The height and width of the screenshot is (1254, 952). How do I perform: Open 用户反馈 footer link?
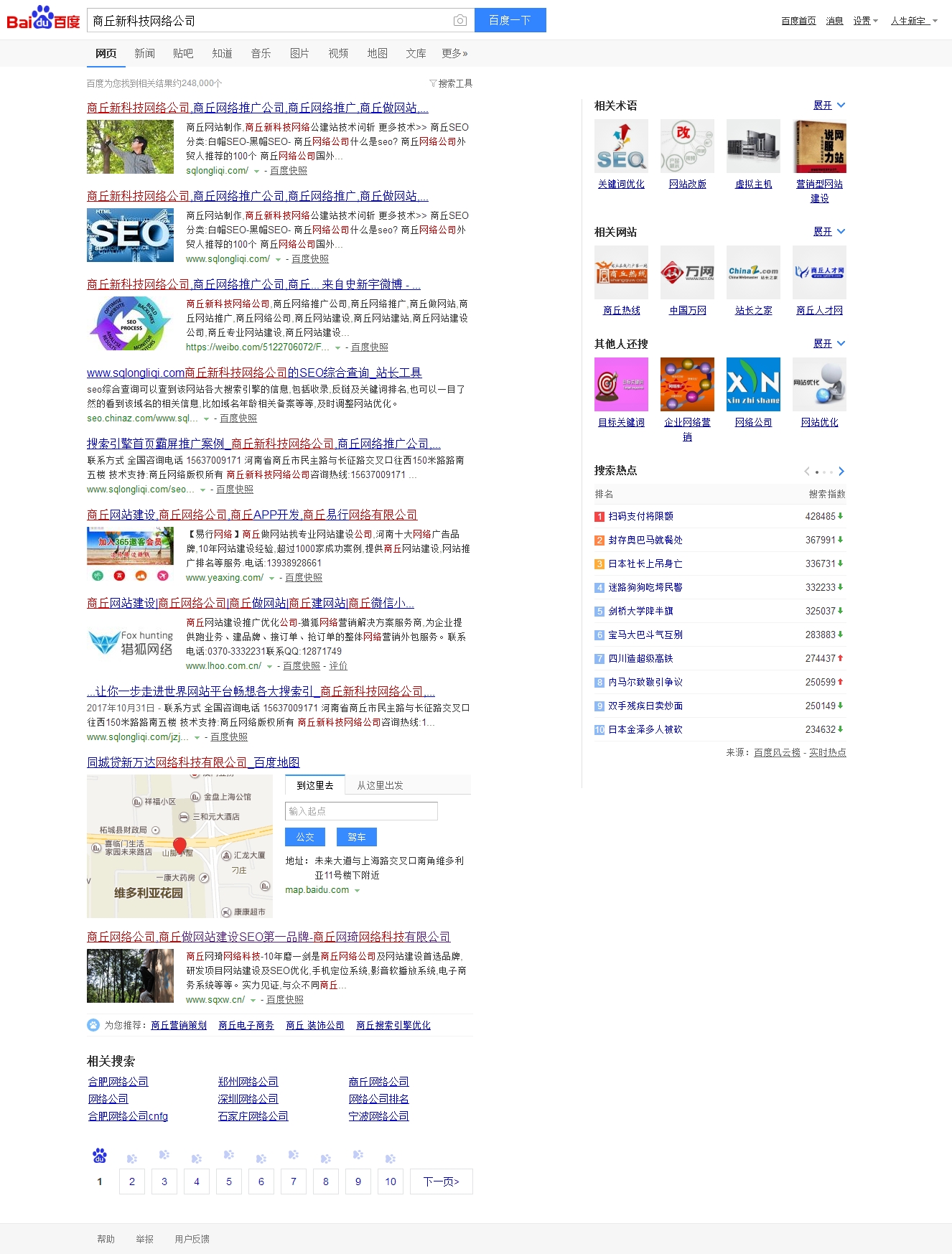click(x=192, y=1239)
